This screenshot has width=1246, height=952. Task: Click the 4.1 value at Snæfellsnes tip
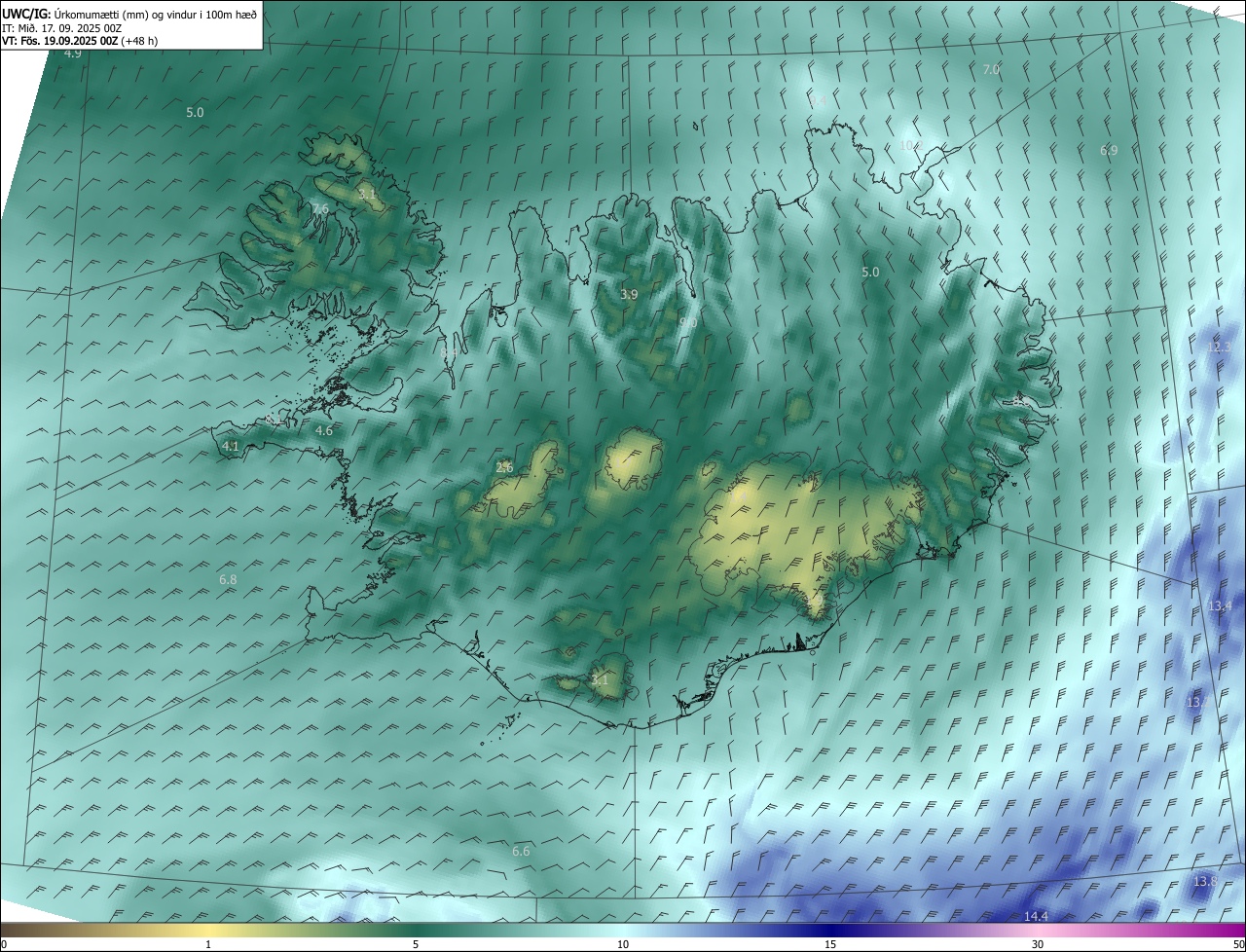(230, 446)
